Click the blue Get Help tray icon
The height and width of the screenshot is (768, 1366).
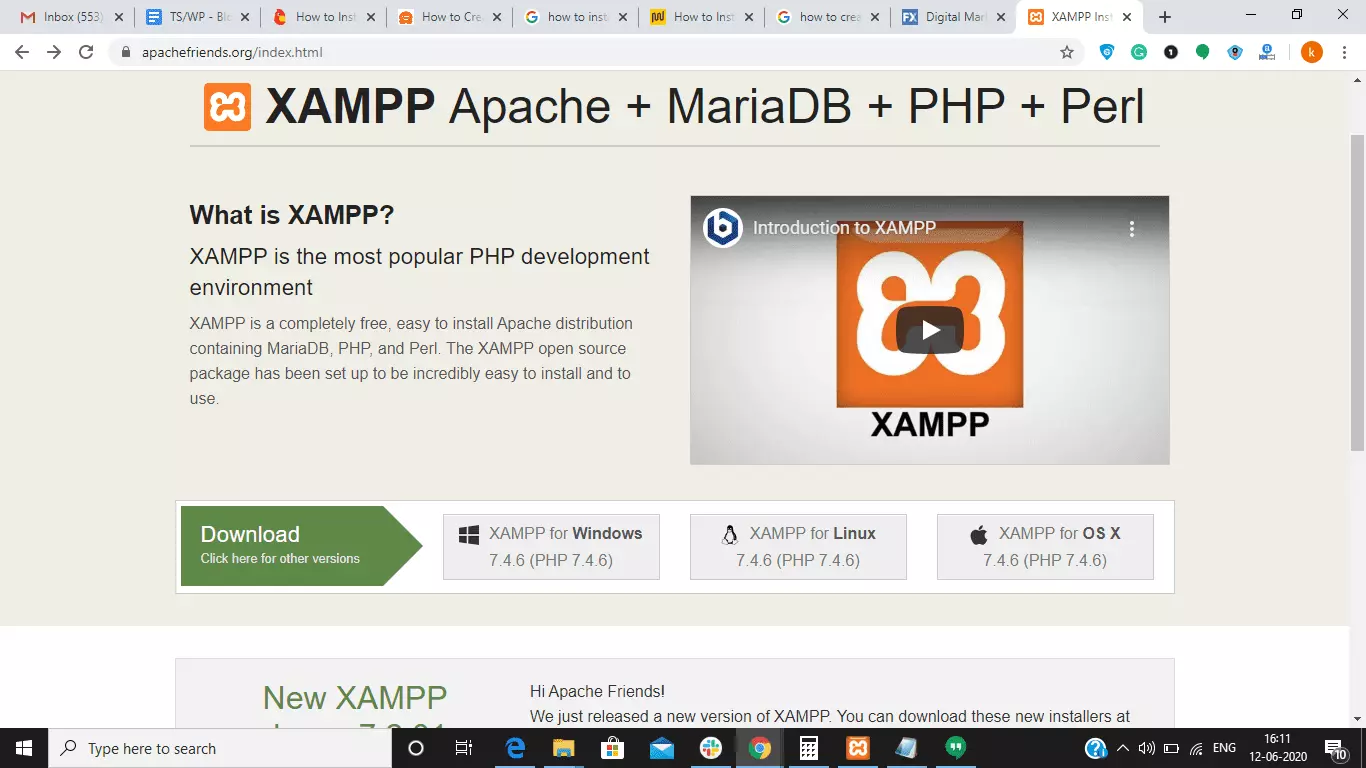point(1096,748)
